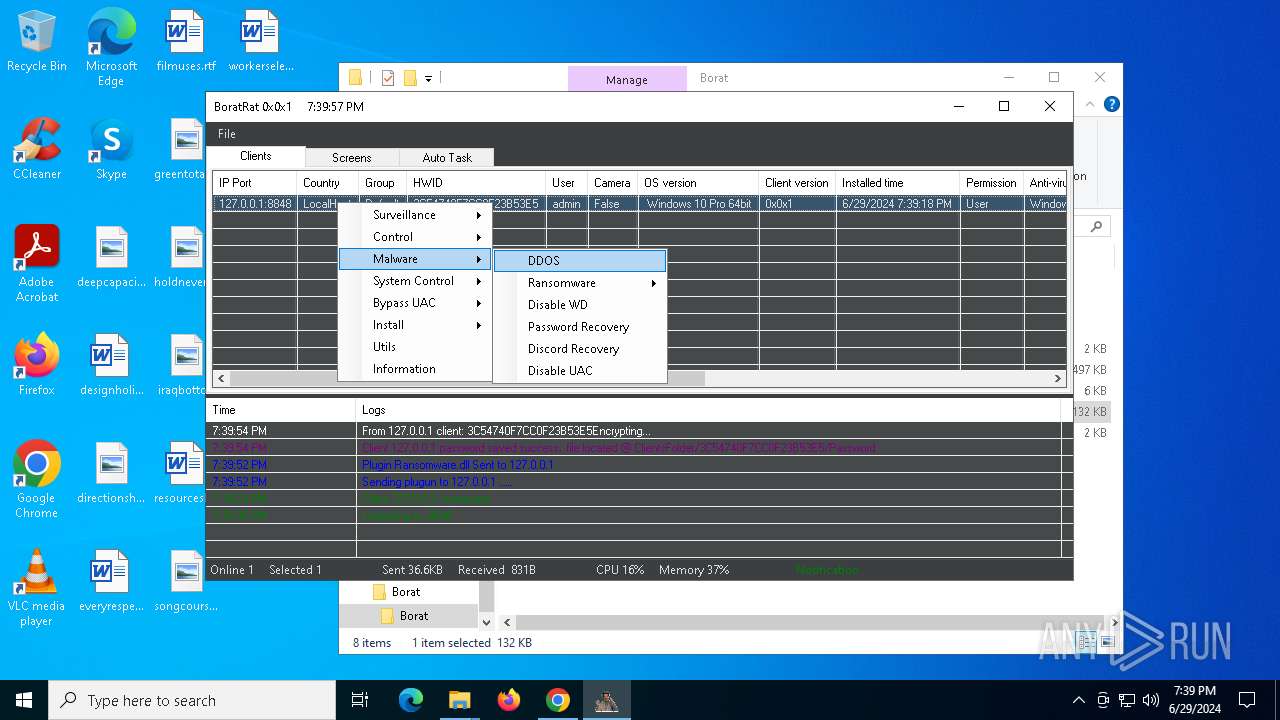Open Google Chrome desktop shortcut

pos(36,479)
